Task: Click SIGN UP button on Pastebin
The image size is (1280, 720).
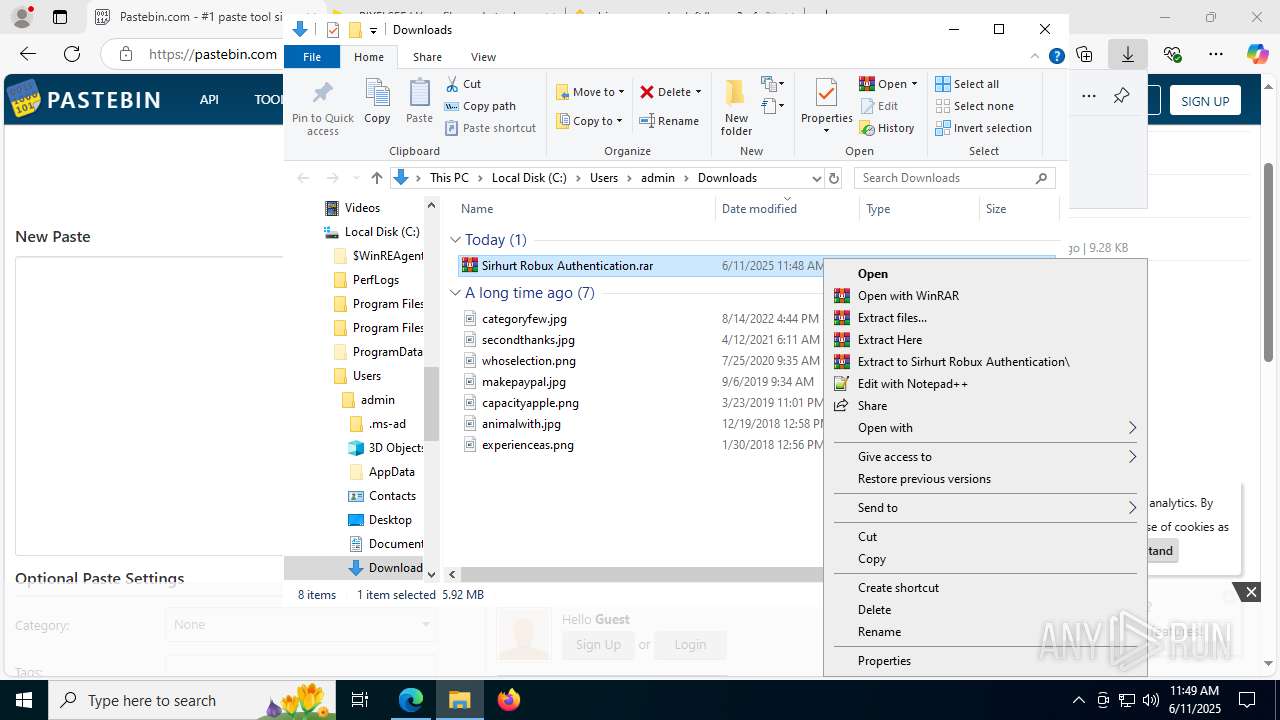Action: click(1205, 101)
